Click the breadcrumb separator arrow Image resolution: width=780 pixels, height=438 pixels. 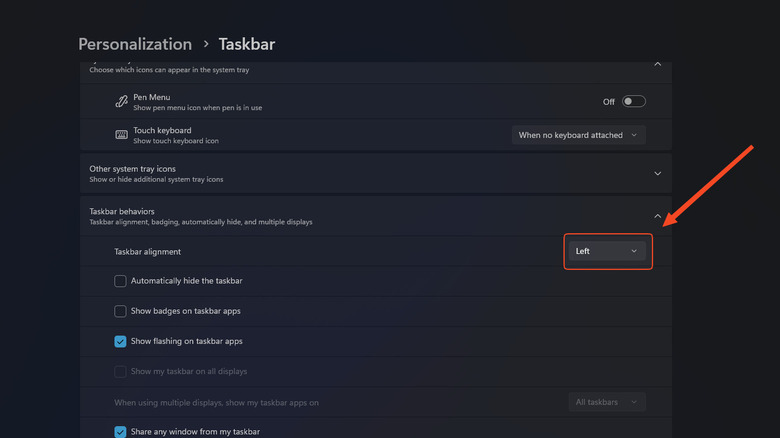click(x=205, y=44)
